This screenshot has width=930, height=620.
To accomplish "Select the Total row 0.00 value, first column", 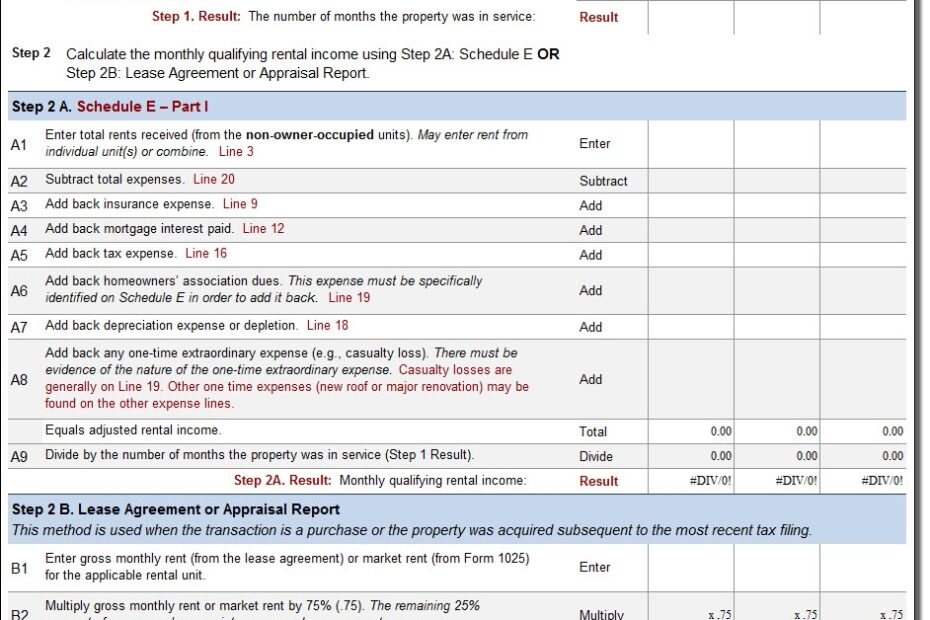I will tap(721, 432).
